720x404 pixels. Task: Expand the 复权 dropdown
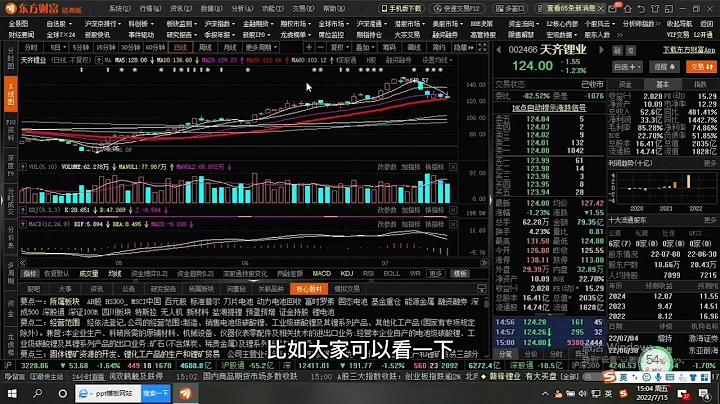coord(340,47)
